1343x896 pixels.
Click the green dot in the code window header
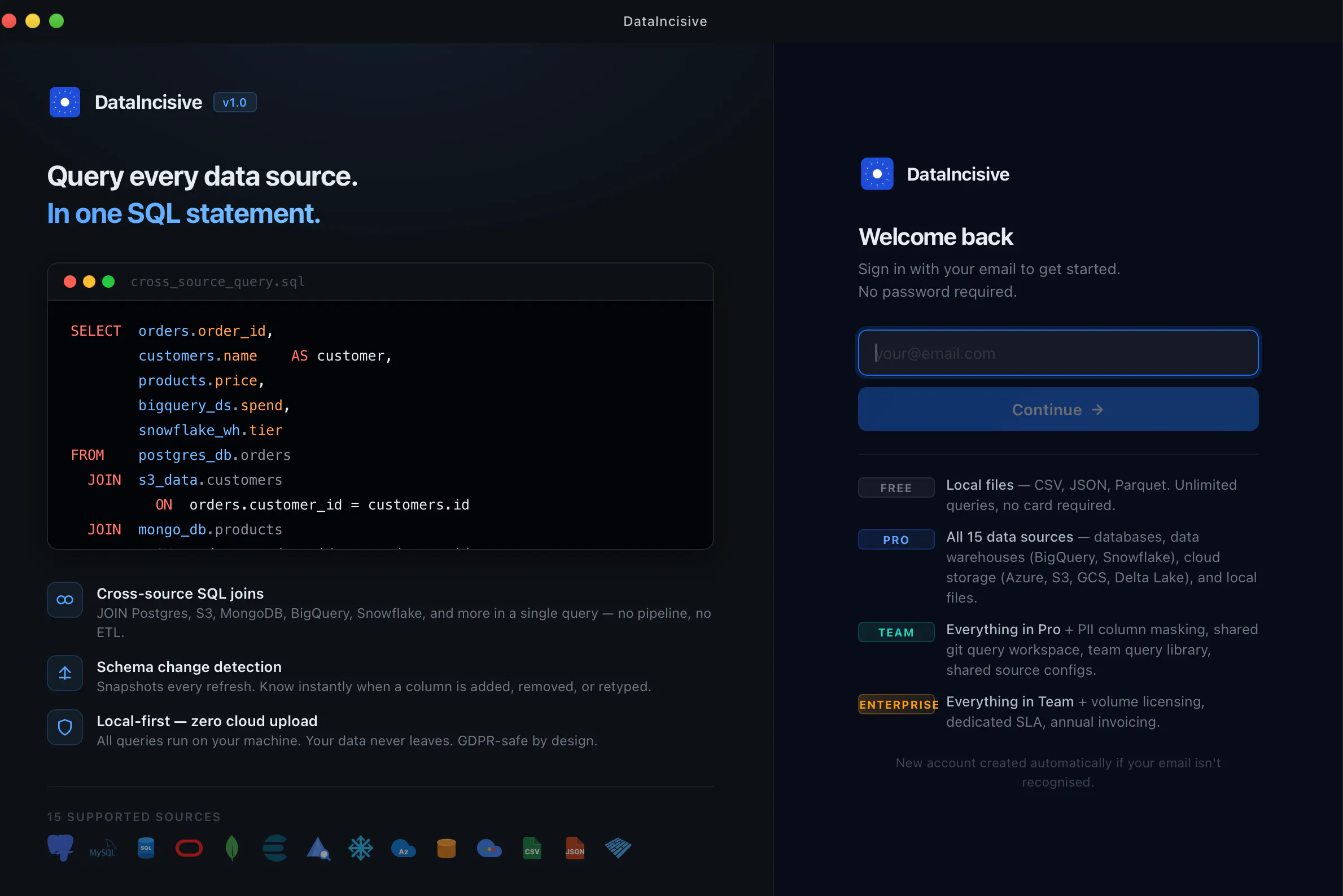point(108,282)
